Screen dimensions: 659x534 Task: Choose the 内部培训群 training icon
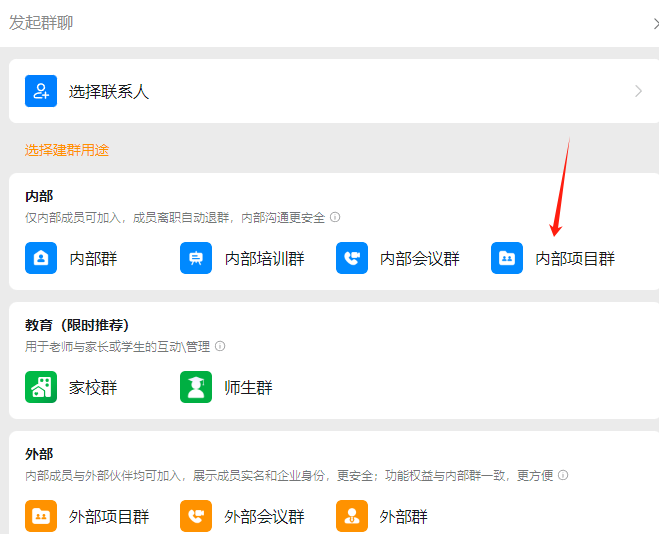coord(196,258)
